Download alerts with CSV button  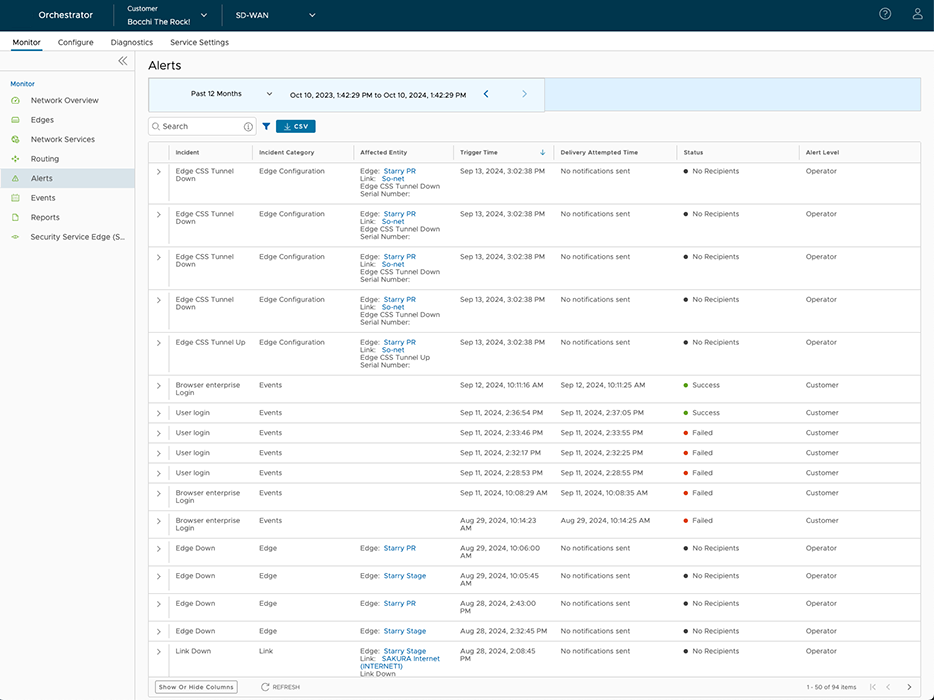[296, 127]
